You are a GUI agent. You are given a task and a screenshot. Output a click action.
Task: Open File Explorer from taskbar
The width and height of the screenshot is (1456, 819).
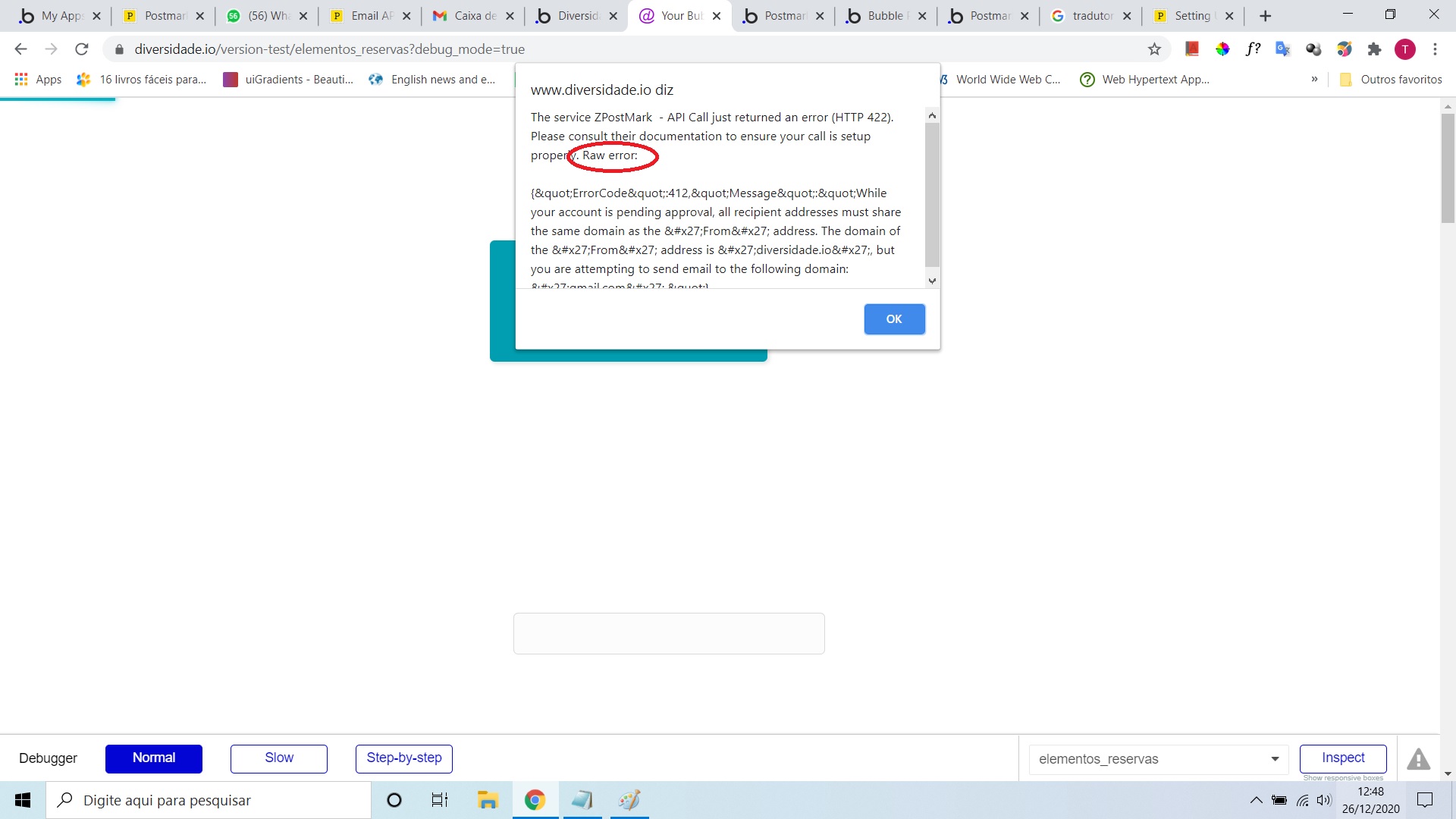click(x=487, y=800)
